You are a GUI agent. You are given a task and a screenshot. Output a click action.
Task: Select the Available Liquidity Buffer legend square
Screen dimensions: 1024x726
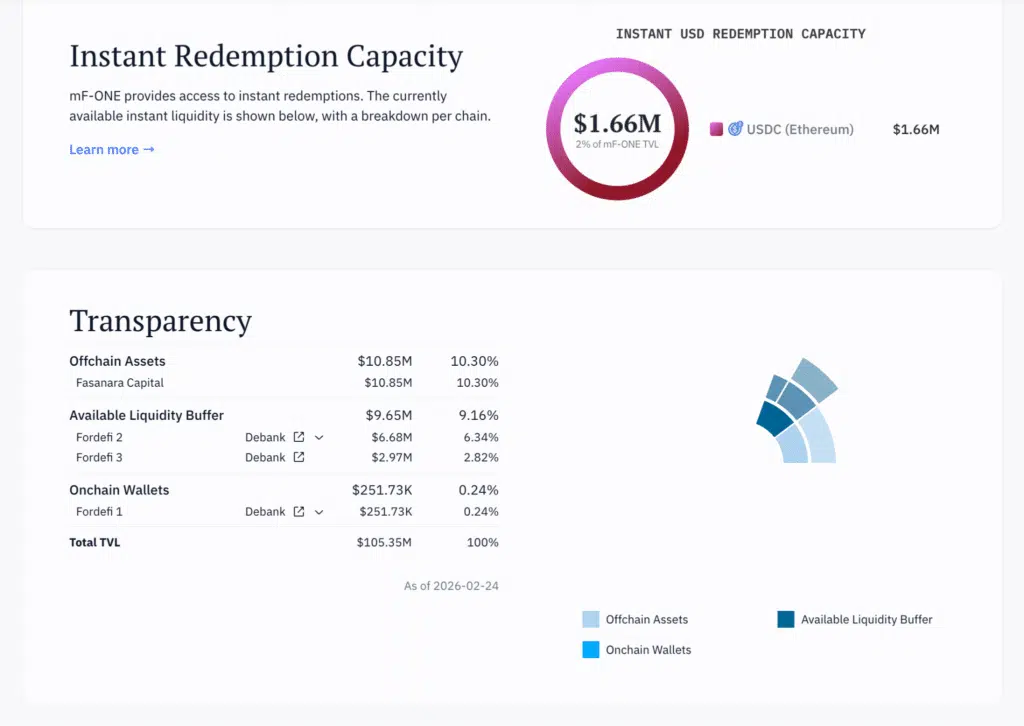pos(787,619)
